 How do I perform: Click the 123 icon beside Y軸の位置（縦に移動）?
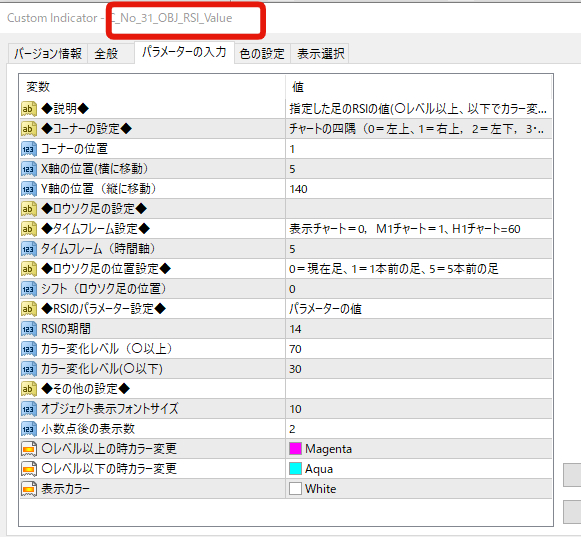click(x=29, y=189)
